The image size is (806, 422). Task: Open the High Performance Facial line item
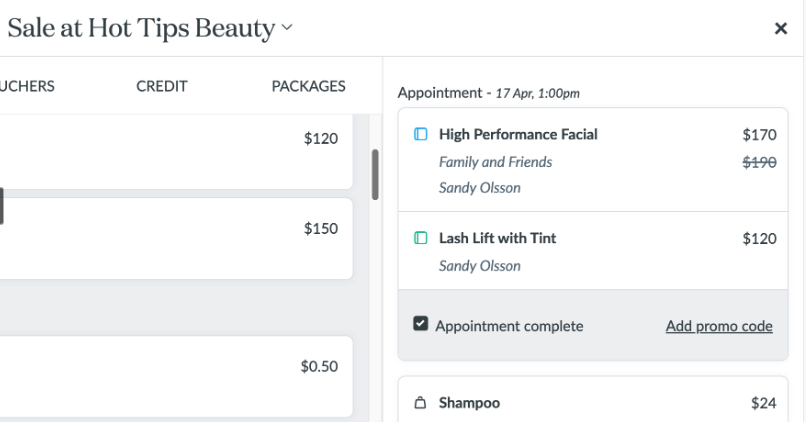point(593,160)
